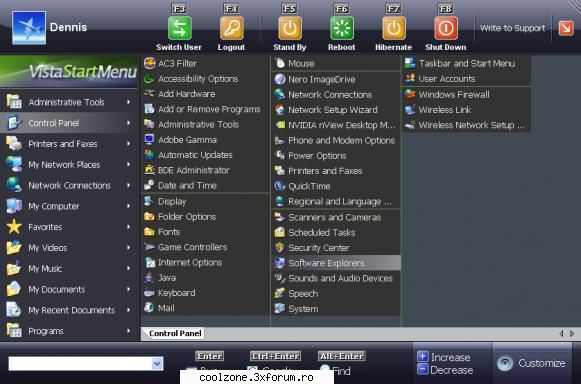The height and width of the screenshot is (384, 581).
Task: Expand Network Connections submenu arrow in sidebar
Action: click(129, 185)
